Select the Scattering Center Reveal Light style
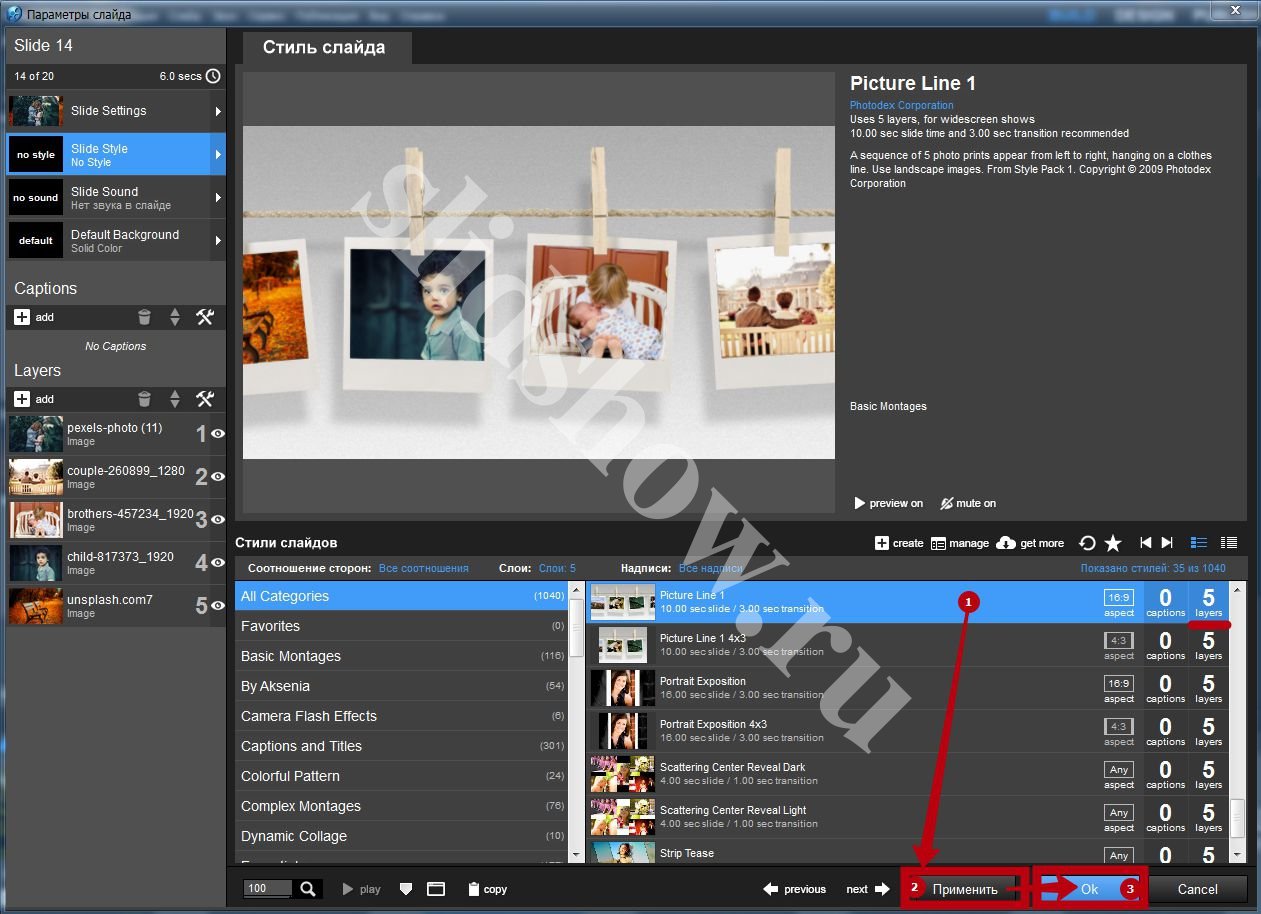The image size is (1261, 914). click(908, 817)
